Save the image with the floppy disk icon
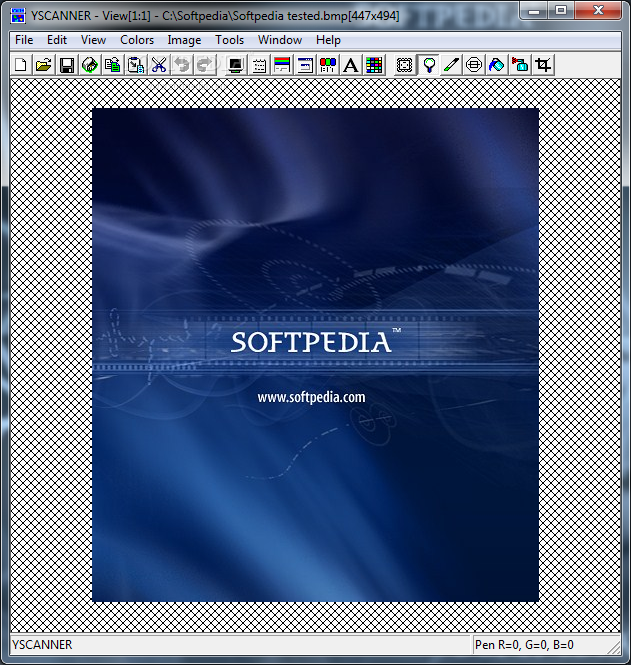The height and width of the screenshot is (665, 631). click(67, 65)
